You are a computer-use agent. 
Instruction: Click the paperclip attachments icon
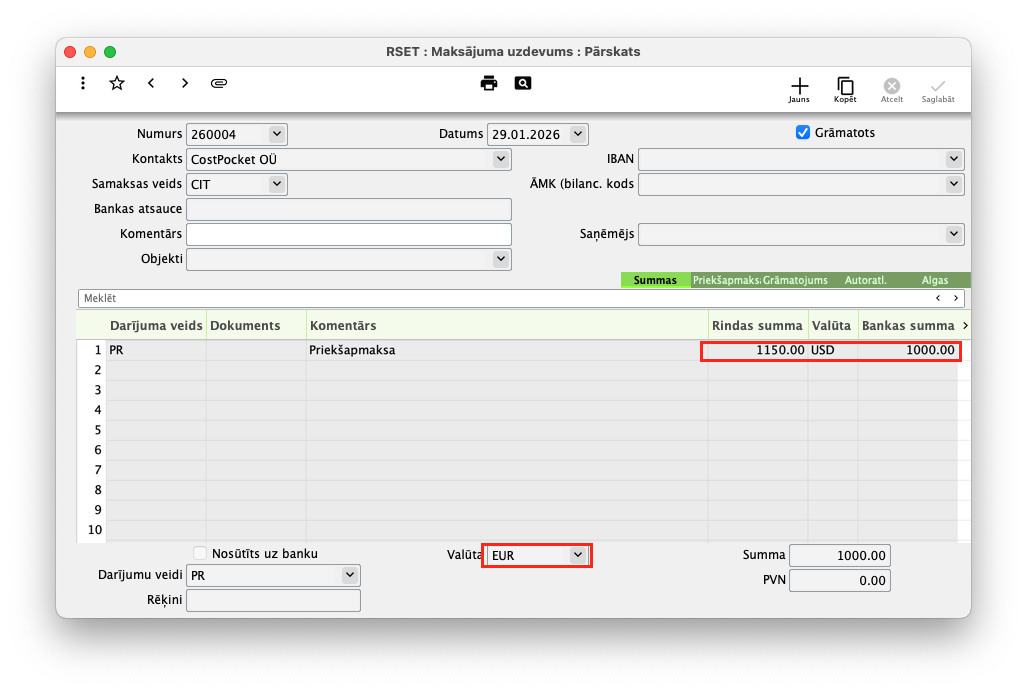[219, 84]
